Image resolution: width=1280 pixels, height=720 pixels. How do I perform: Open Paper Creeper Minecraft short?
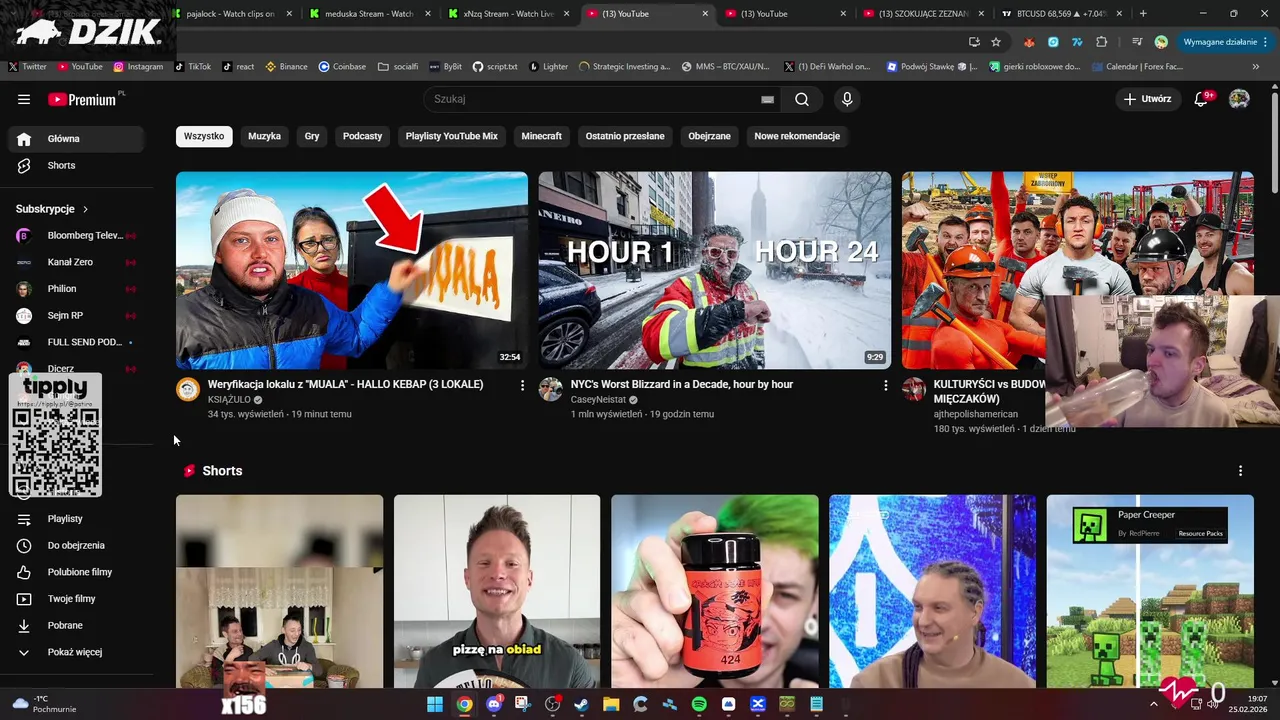(1150, 591)
